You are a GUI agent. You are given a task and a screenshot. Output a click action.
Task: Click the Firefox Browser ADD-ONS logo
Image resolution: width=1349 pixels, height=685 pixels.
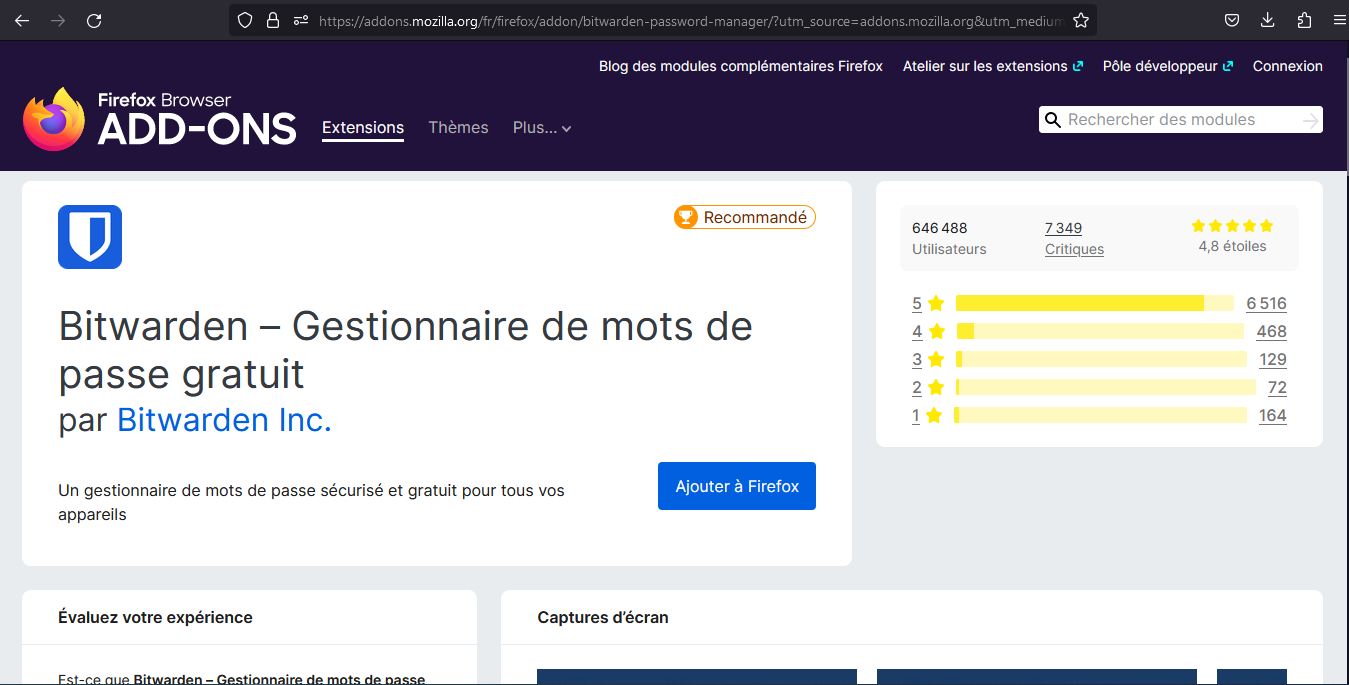click(x=160, y=119)
